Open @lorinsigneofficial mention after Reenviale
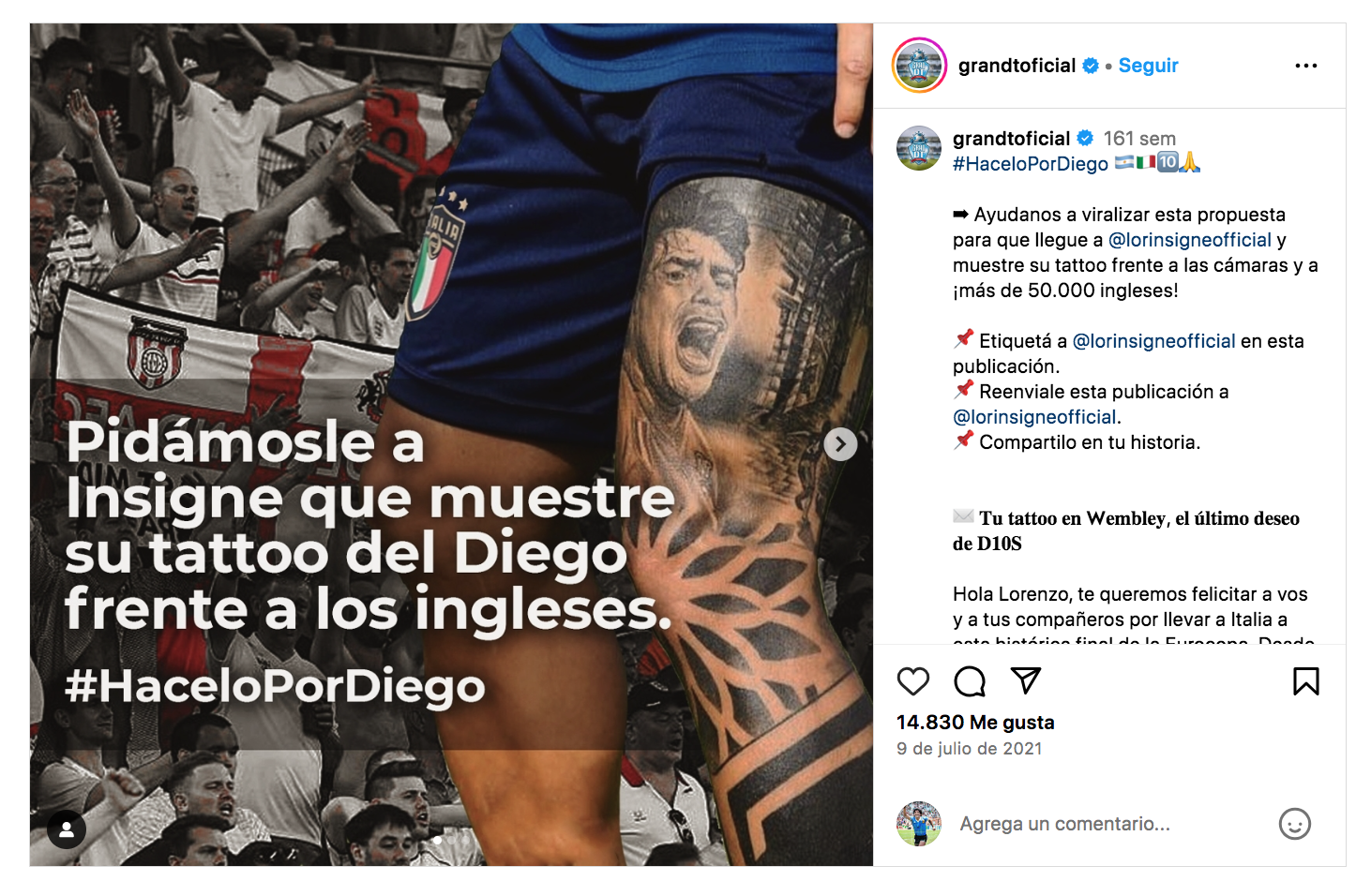Viewport: 1371px width, 896px height. pos(1034,417)
